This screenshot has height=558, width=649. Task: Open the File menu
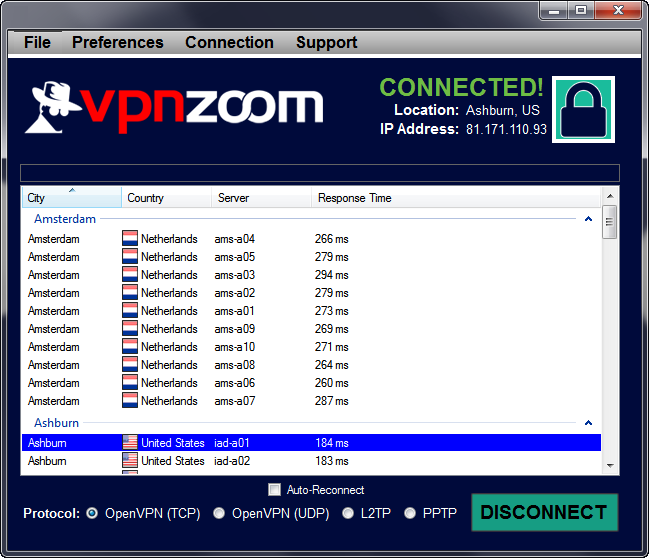pyautogui.click(x=37, y=42)
